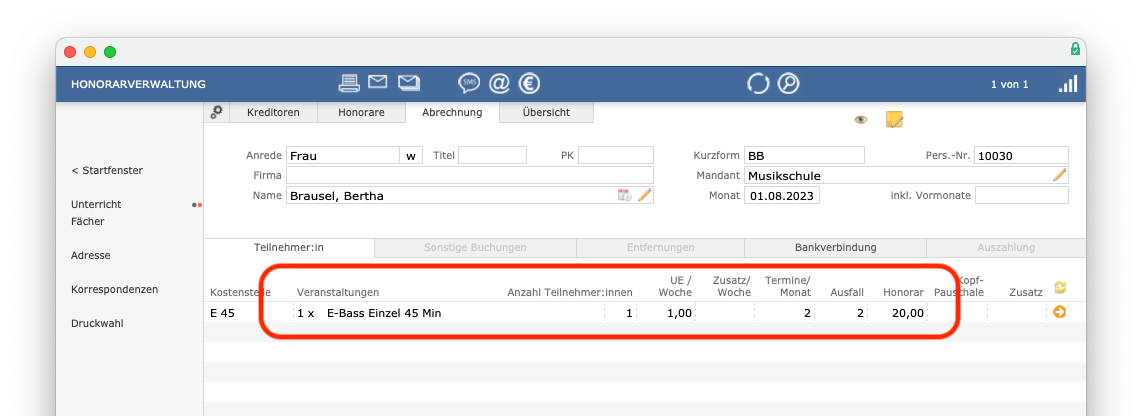Click UE/Woche value 1,00

679,313
